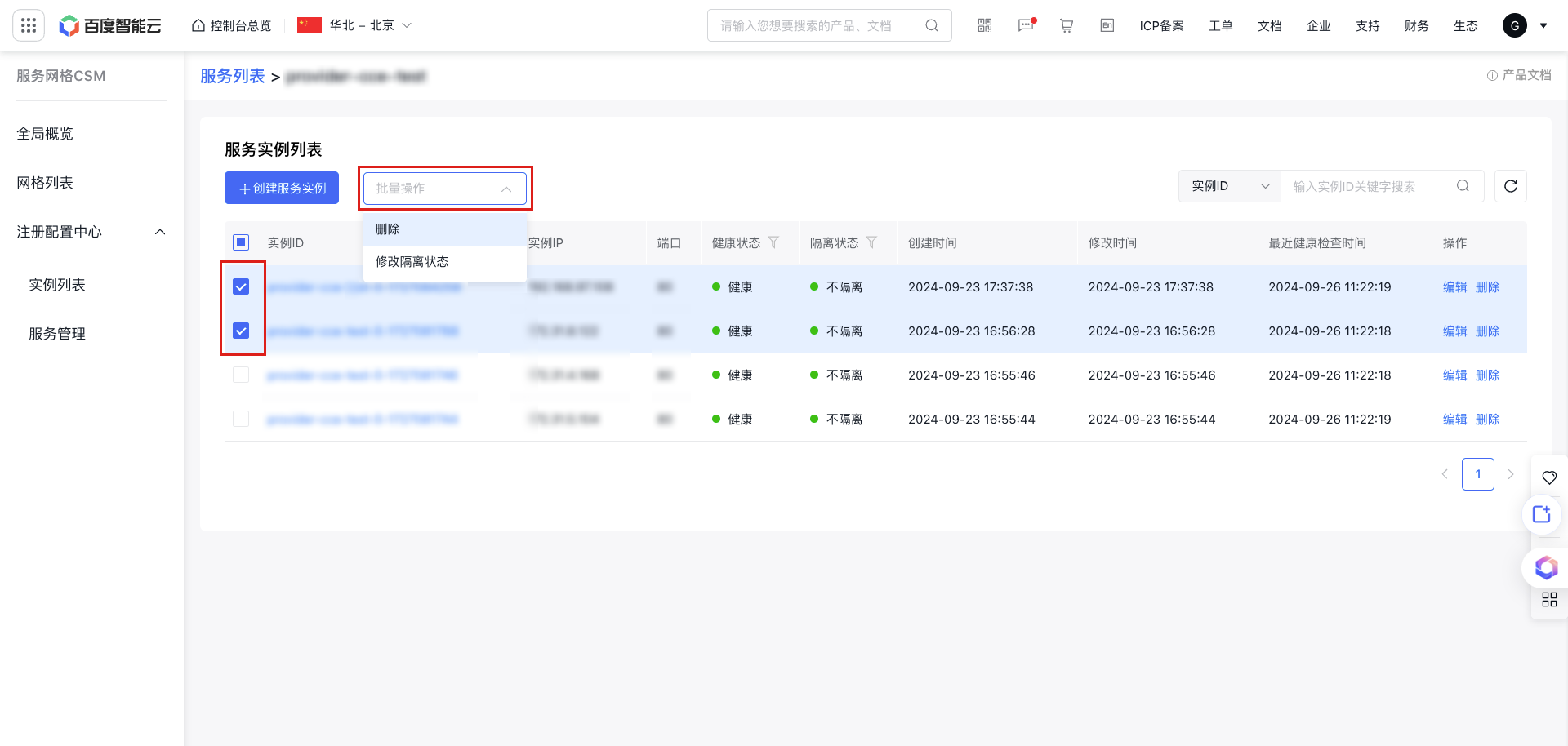
Task: Go to next page arrow
Action: click(x=1511, y=474)
